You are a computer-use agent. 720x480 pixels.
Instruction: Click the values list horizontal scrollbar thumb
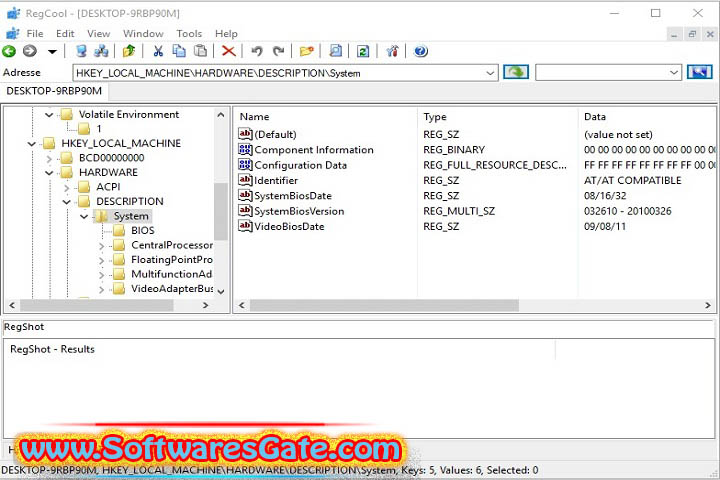pyautogui.click(x=384, y=305)
